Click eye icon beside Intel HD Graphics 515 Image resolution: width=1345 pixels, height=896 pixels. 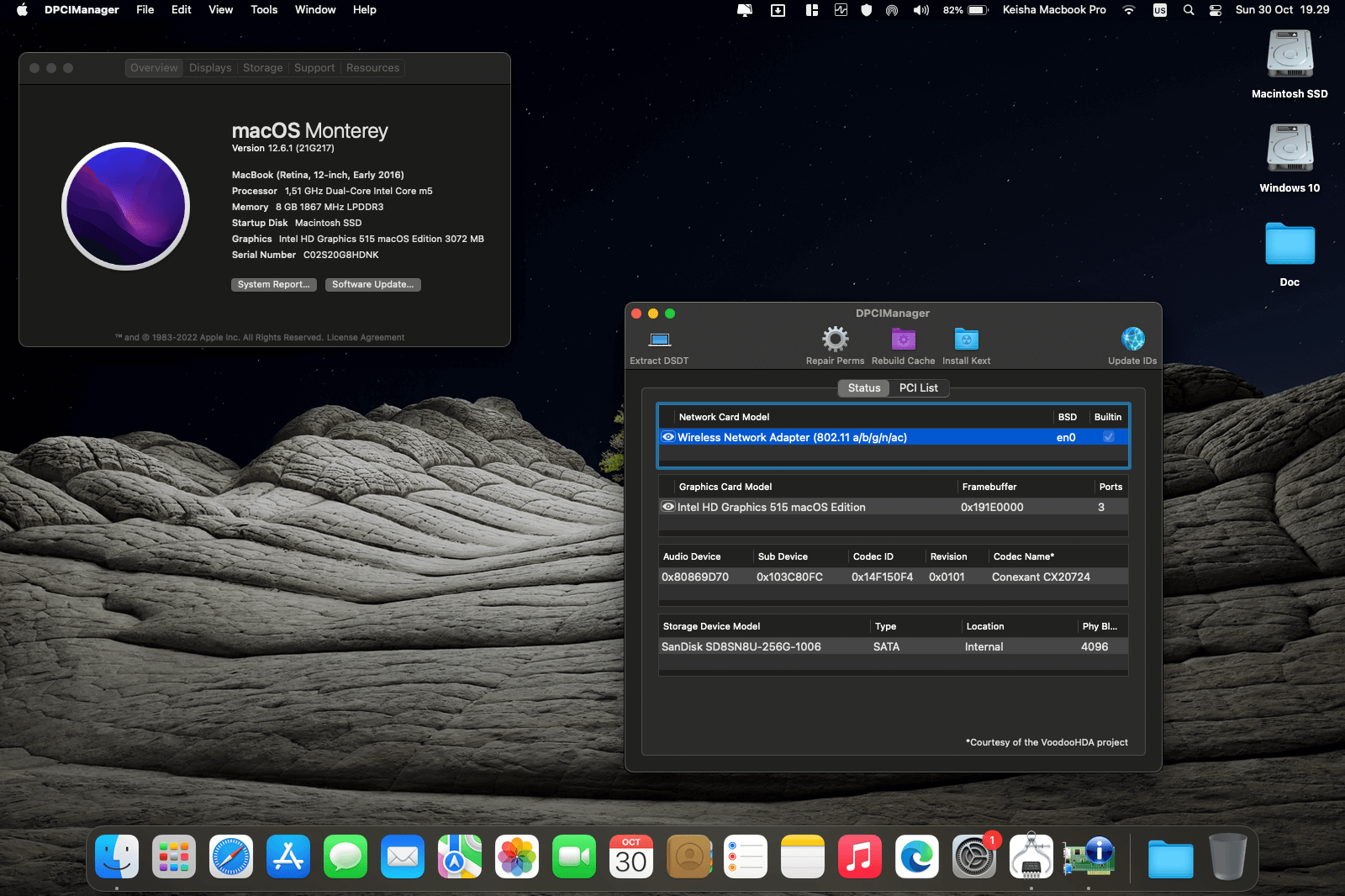pyautogui.click(x=668, y=507)
